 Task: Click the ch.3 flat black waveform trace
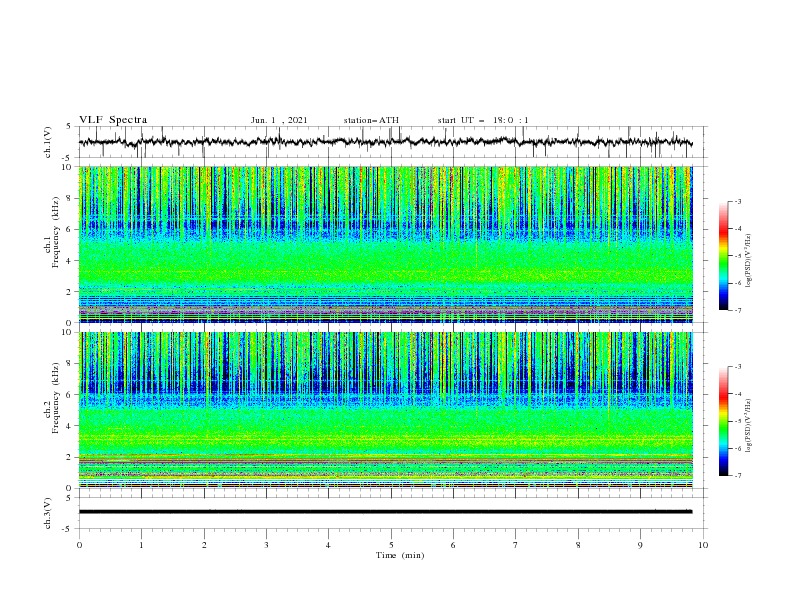click(386, 512)
